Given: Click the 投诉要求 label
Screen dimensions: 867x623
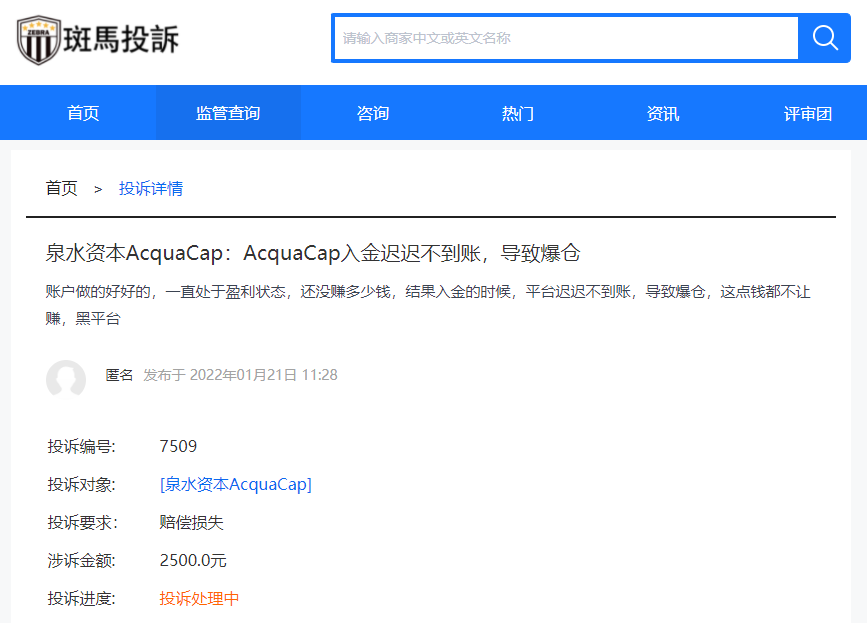Looking at the screenshot, I should click(82, 522).
